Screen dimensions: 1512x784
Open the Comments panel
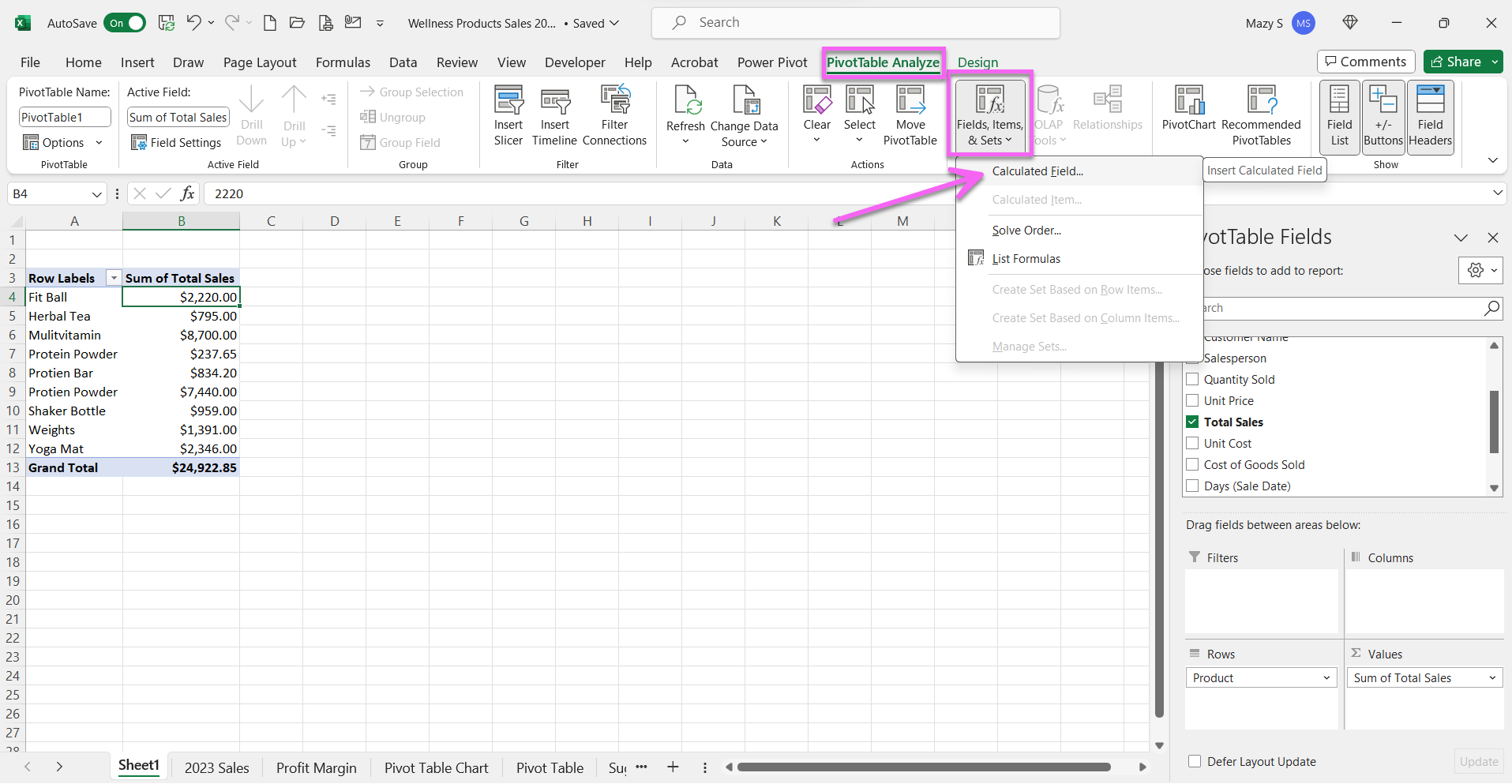[x=1365, y=62]
